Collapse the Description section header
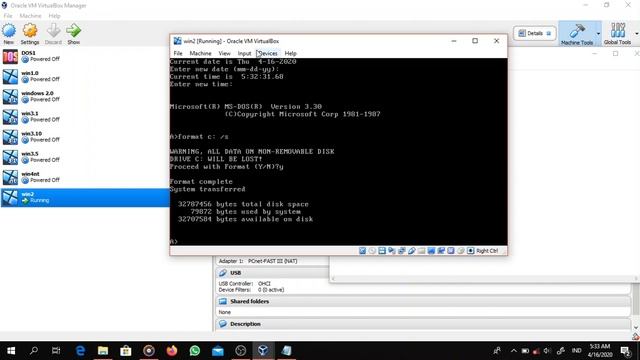The width and height of the screenshot is (640, 360). (x=423, y=324)
